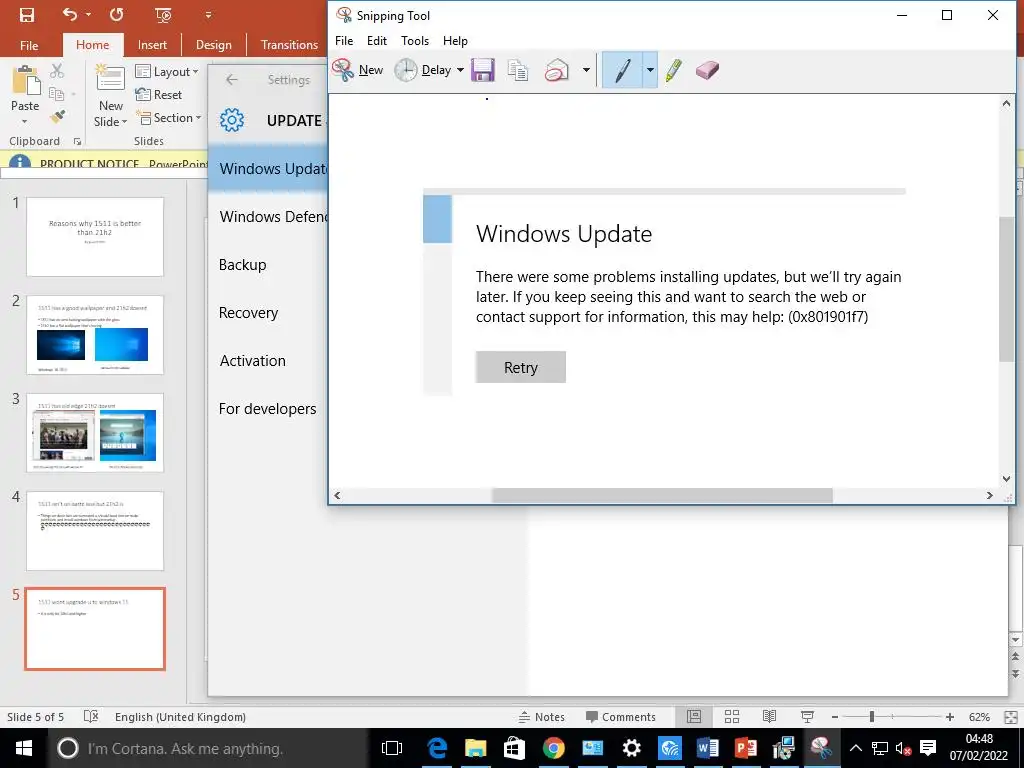Switch to Slide Sorter view icon
The width and height of the screenshot is (1024, 768).
pos(732,717)
